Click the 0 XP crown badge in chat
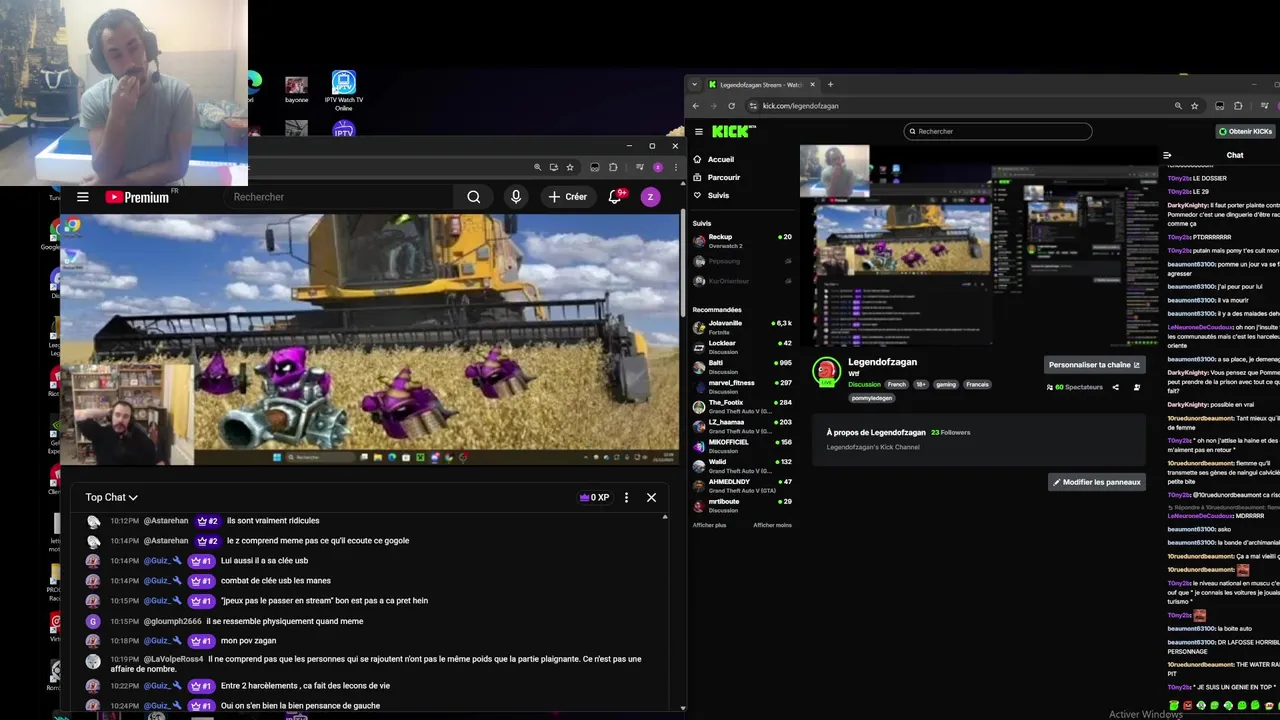Viewport: 1280px width, 720px height. pyautogui.click(x=594, y=497)
